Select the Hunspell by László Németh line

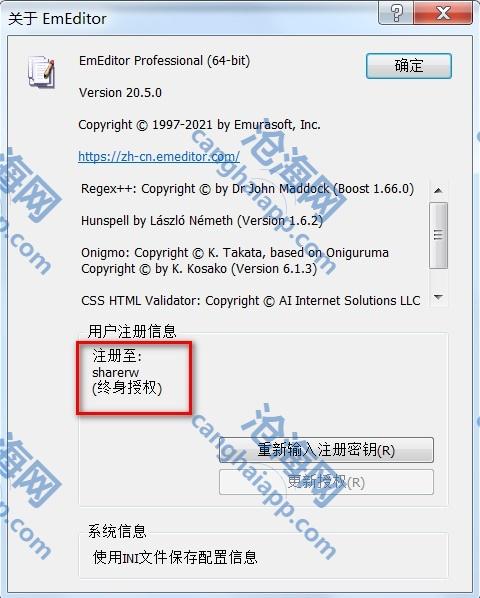tap(202, 221)
